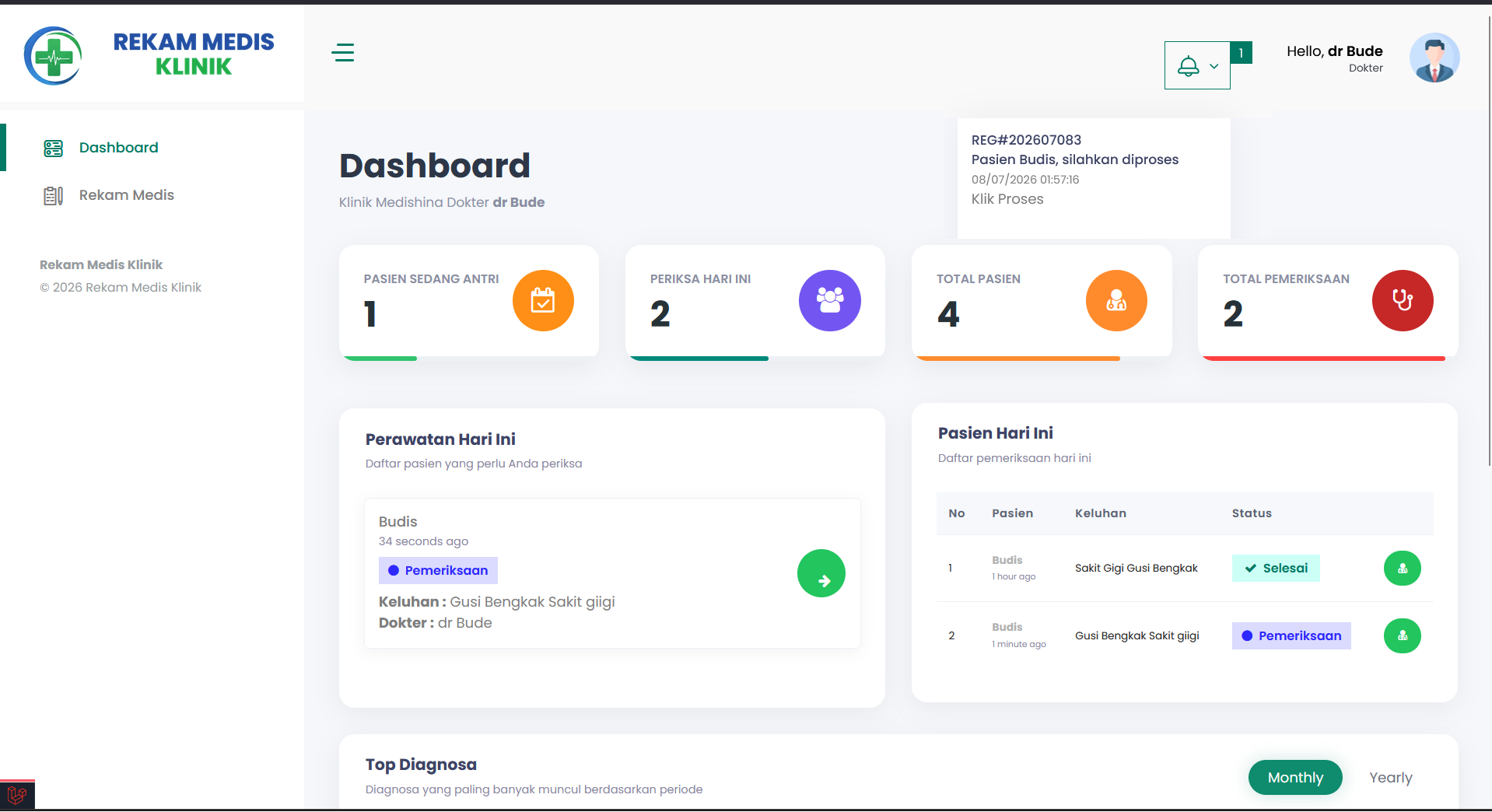
Task: Click the Status column header
Action: coord(1252,513)
